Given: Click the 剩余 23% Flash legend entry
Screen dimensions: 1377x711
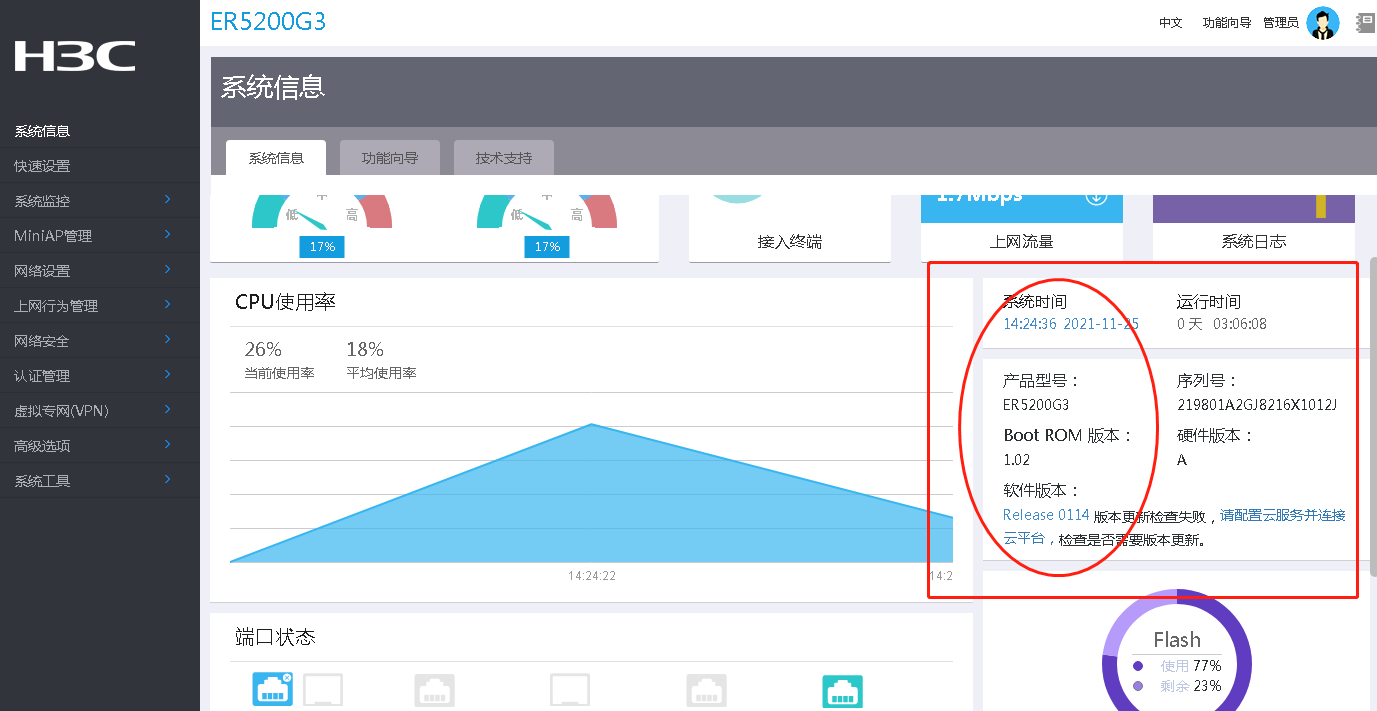Looking at the screenshot, I should [1177, 686].
